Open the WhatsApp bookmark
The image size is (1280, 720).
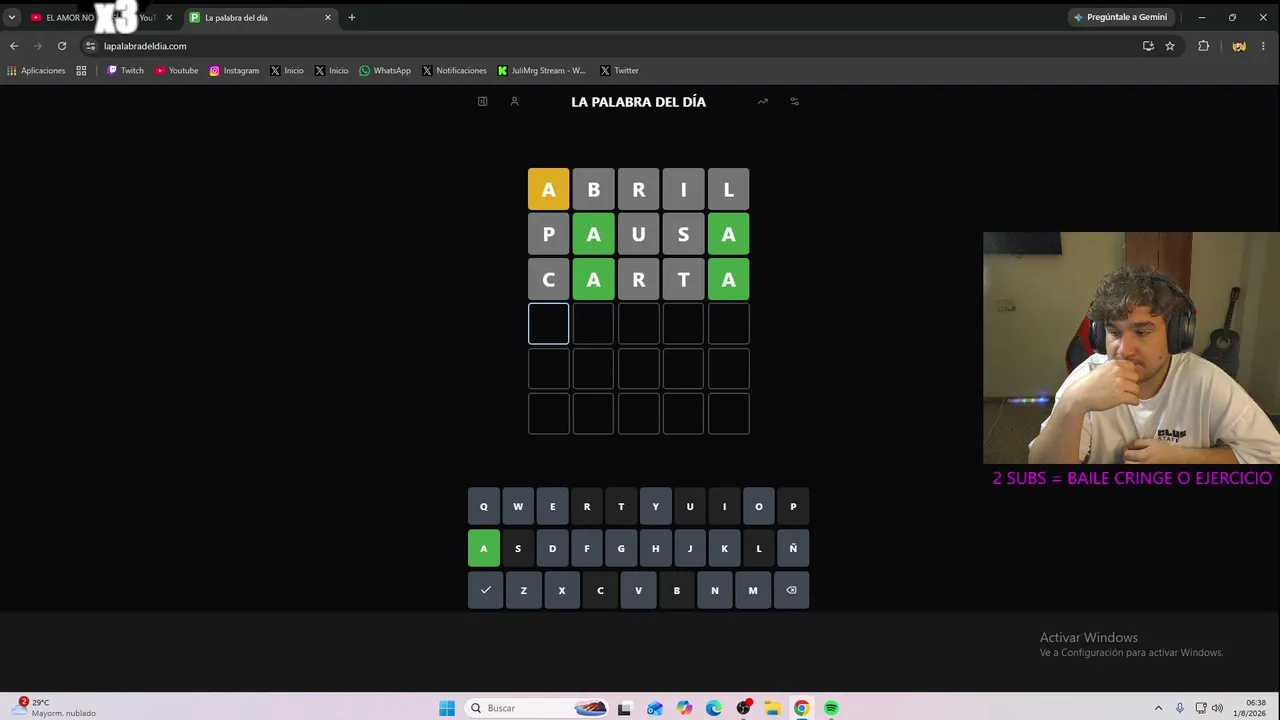coord(385,71)
